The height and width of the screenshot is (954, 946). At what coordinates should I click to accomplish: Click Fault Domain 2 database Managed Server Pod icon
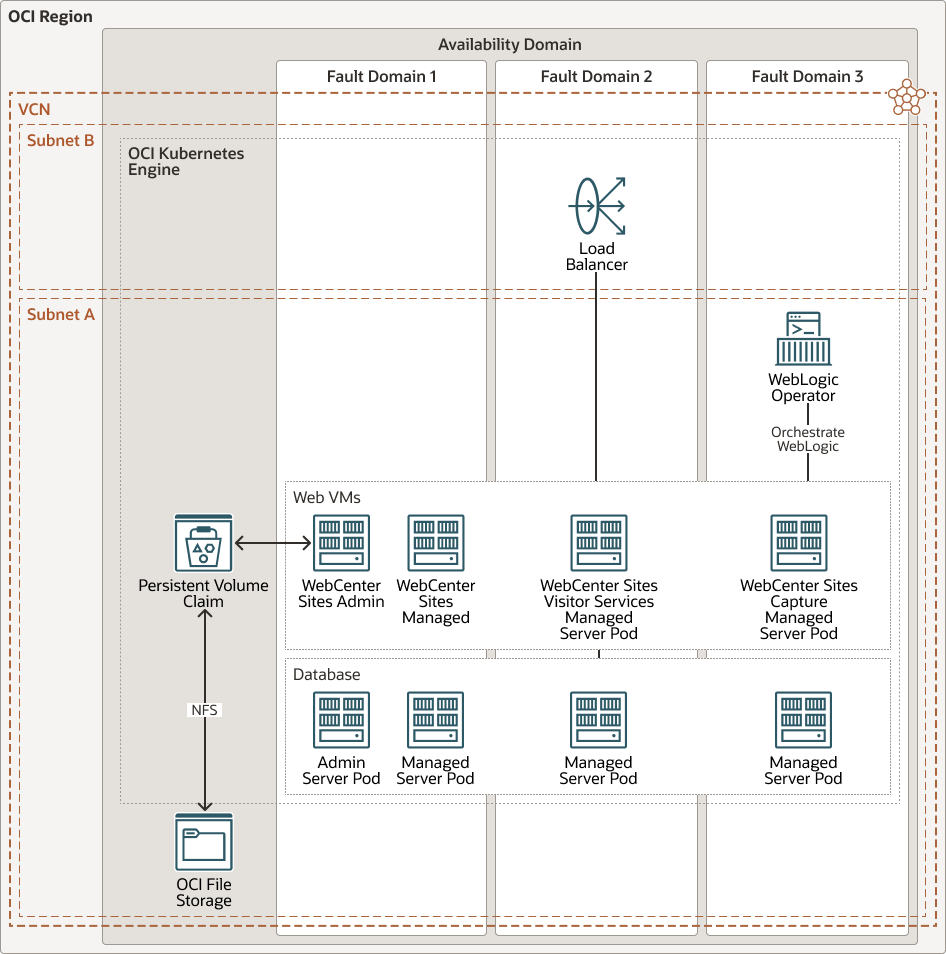599,720
